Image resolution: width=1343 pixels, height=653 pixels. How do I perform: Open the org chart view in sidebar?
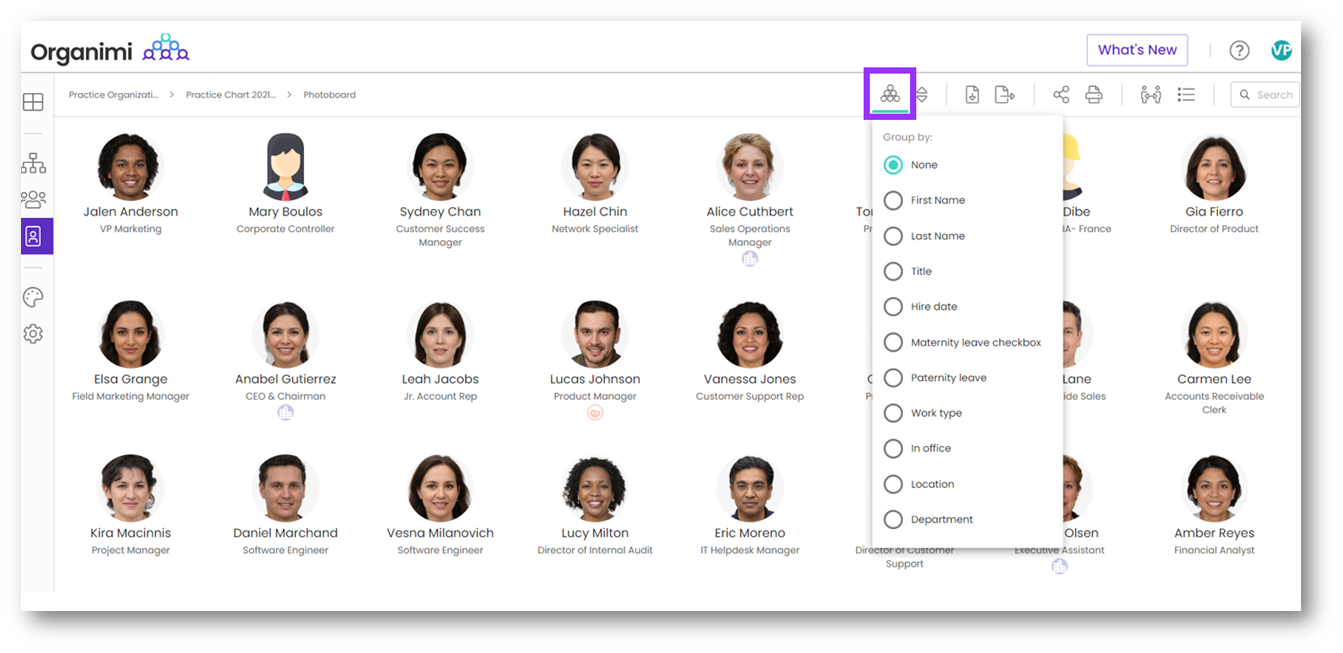[x=33, y=163]
